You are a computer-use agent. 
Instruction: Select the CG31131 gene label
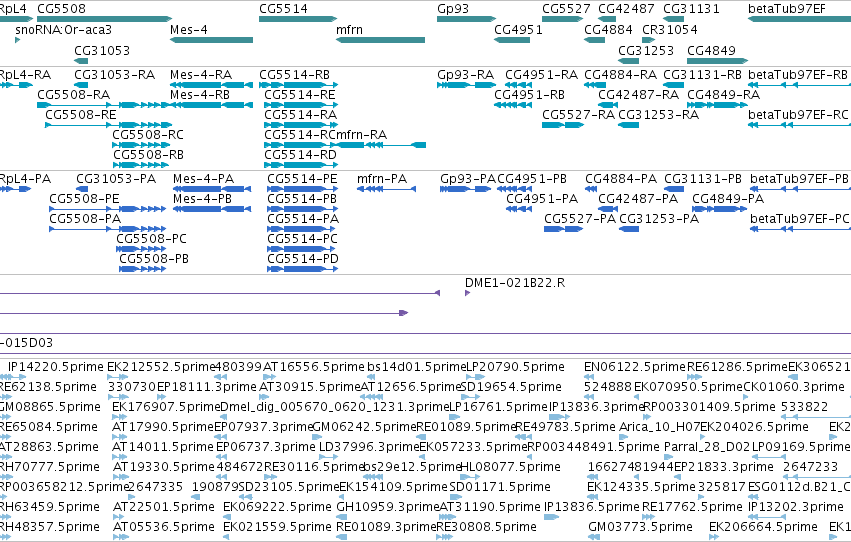pyautogui.click(x=691, y=9)
